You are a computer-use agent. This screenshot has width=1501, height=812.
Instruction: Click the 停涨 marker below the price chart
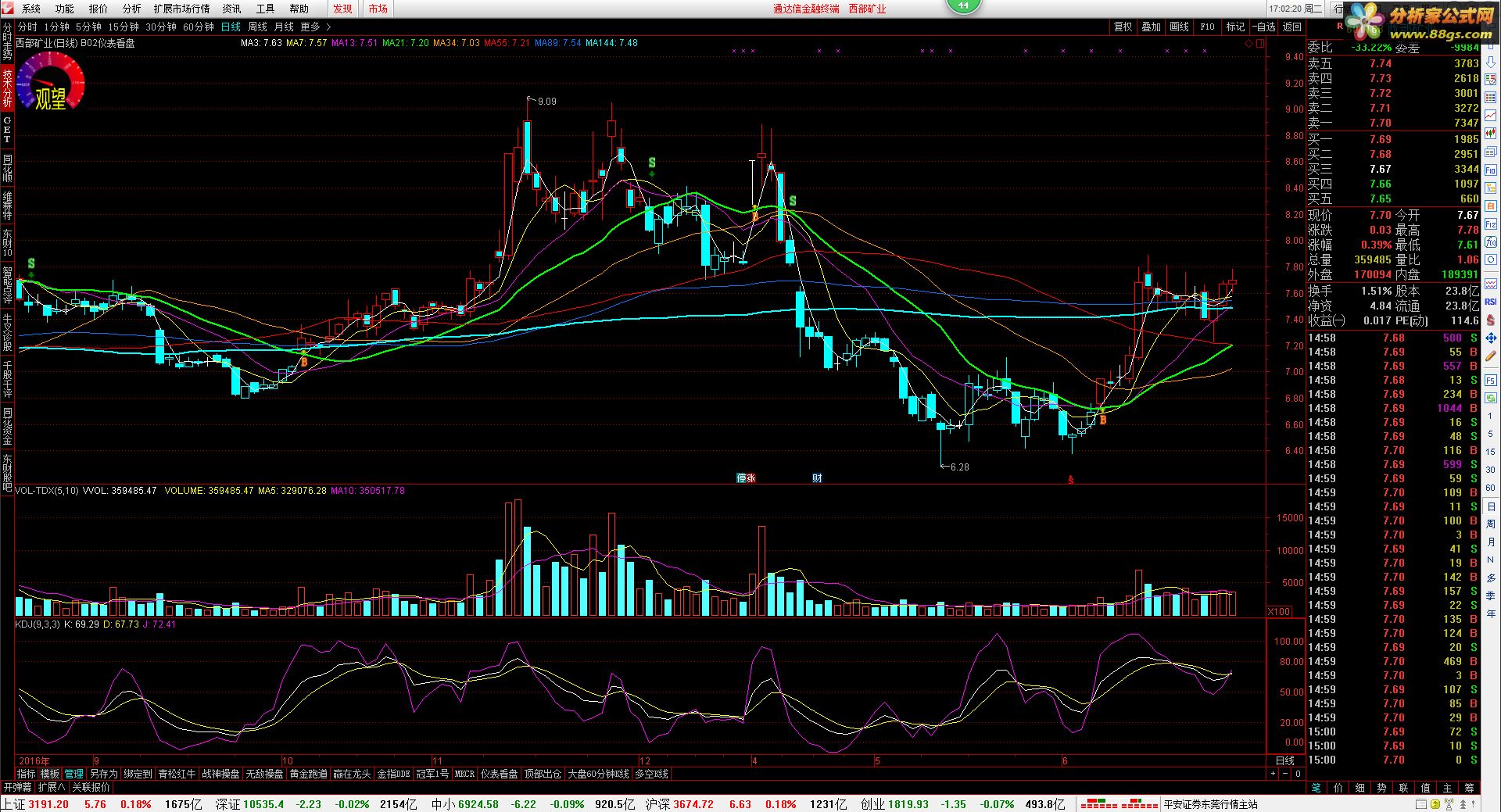click(x=746, y=478)
